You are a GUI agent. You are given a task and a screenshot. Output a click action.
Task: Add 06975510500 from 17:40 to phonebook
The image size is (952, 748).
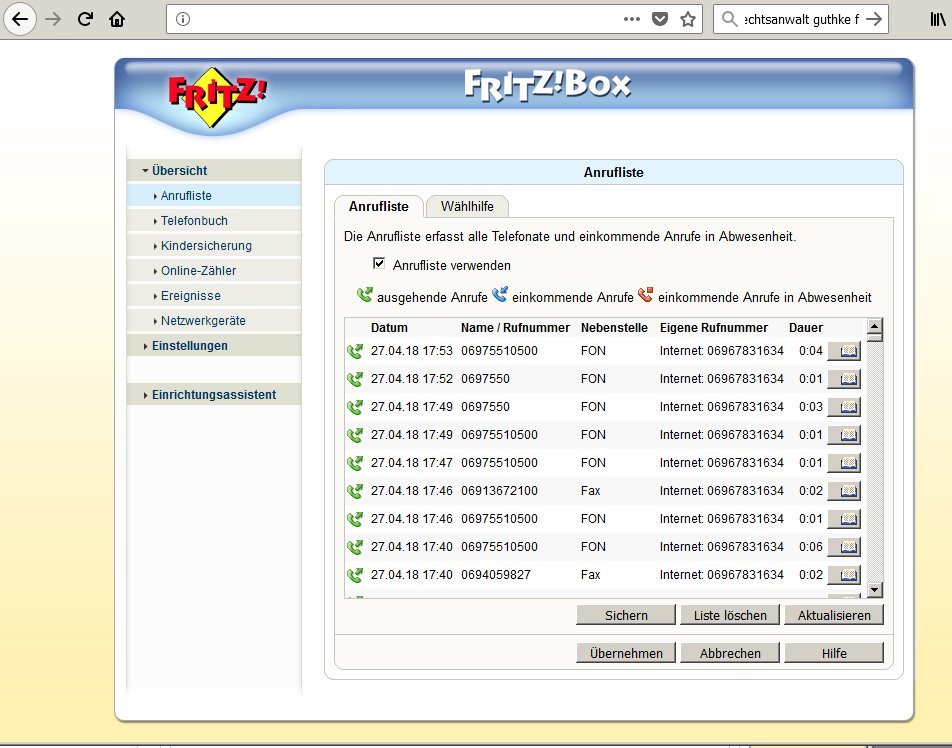pos(844,546)
